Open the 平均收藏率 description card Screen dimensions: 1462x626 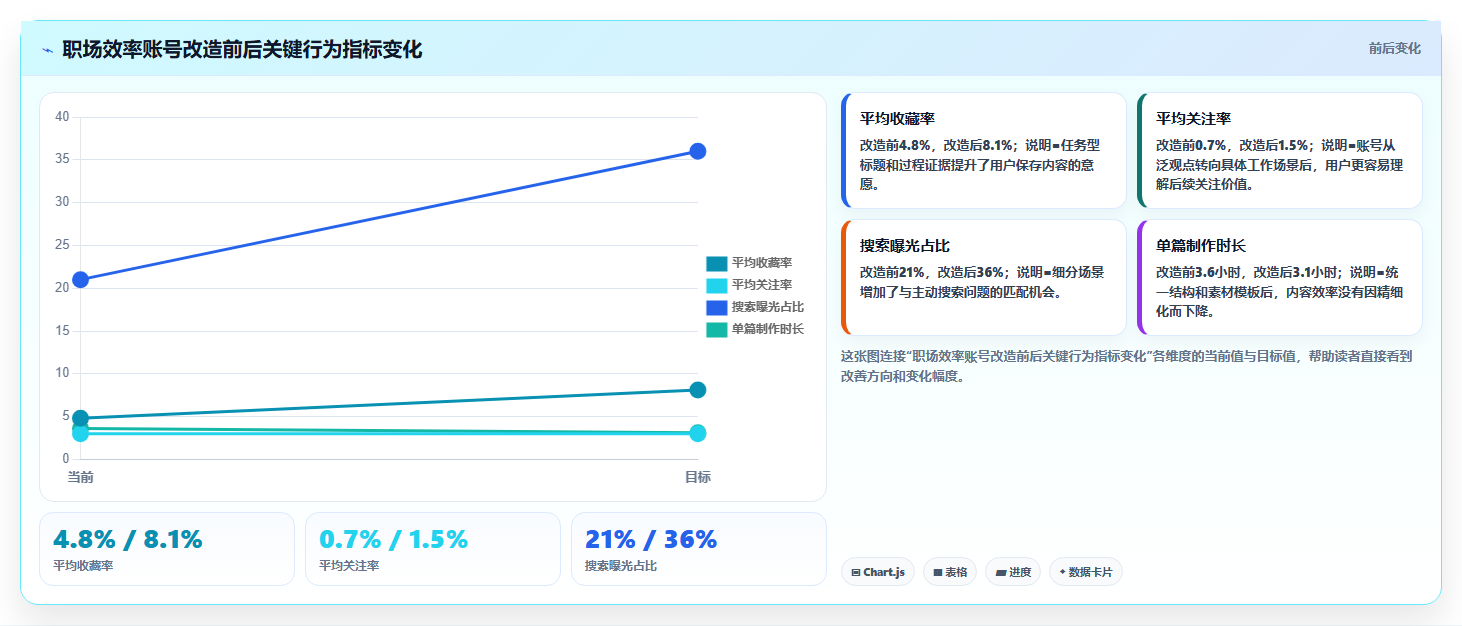(984, 151)
